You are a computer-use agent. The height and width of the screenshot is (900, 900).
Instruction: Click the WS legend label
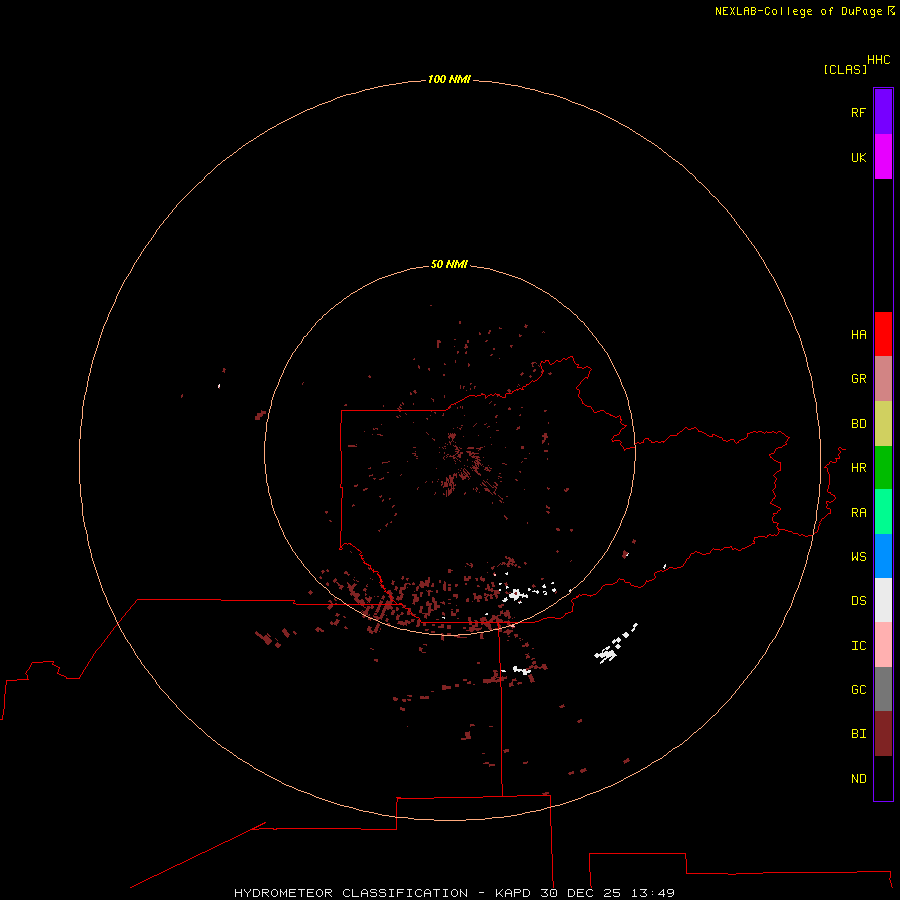[859, 556]
